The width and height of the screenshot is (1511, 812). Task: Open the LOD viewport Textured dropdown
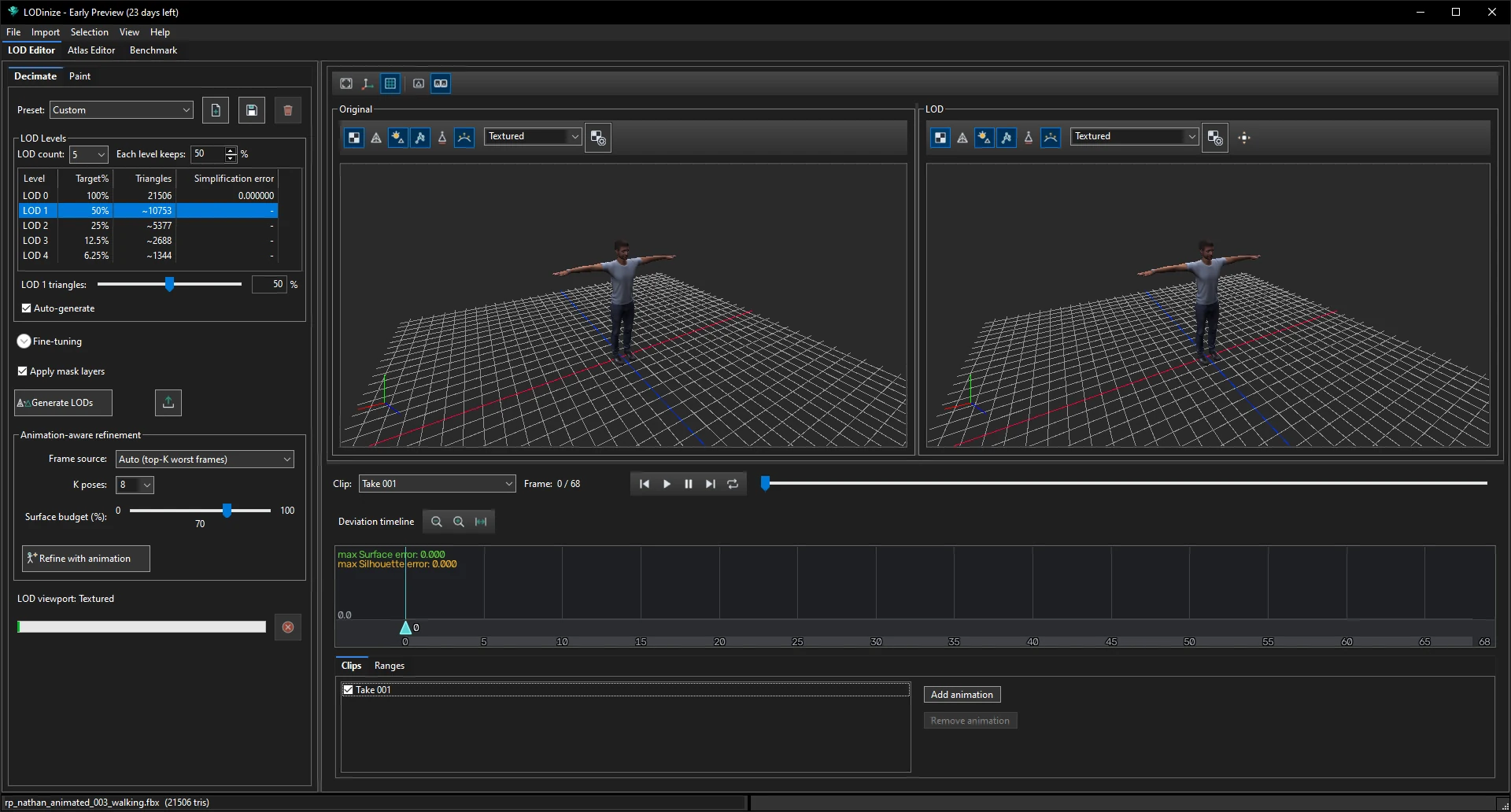click(1135, 136)
